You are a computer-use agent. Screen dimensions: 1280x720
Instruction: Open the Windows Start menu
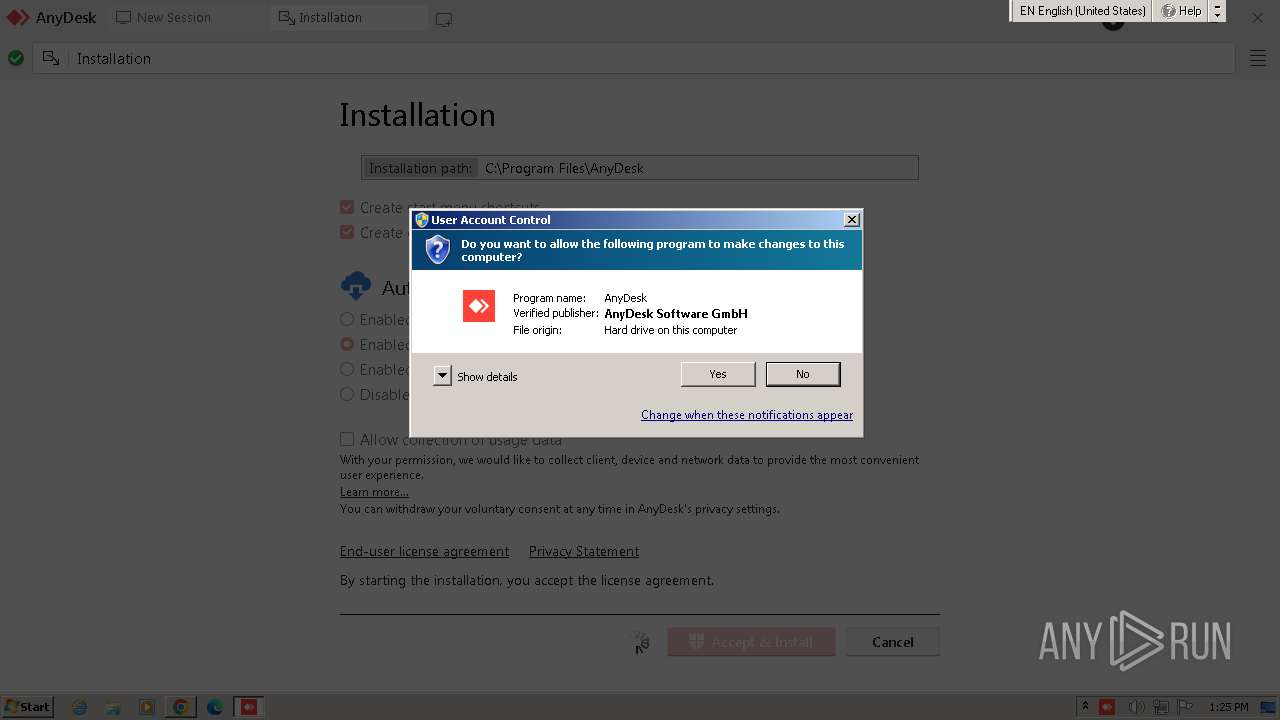pos(28,706)
